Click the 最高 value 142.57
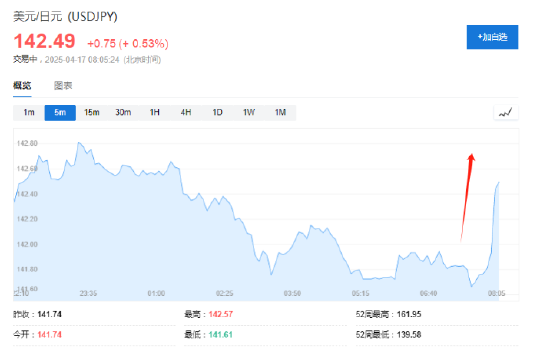Viewport: 550px width, 361px height. click(x=221, y=314)
